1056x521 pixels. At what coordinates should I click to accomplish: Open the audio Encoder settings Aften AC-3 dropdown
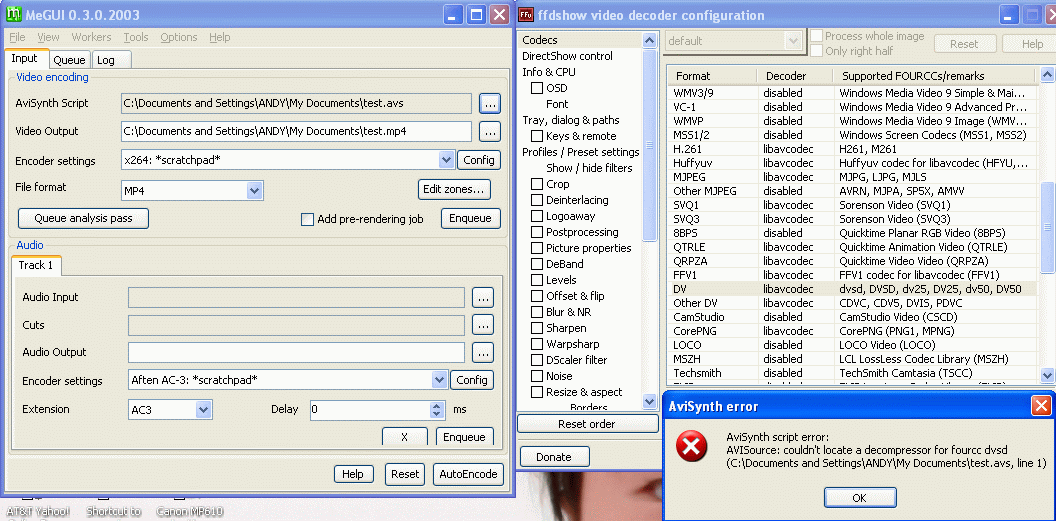point(439,380)
